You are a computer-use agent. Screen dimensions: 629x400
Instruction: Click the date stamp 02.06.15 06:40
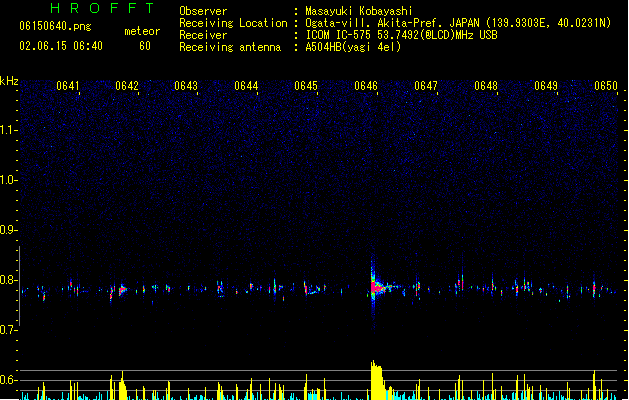click(x=61, y=46)
